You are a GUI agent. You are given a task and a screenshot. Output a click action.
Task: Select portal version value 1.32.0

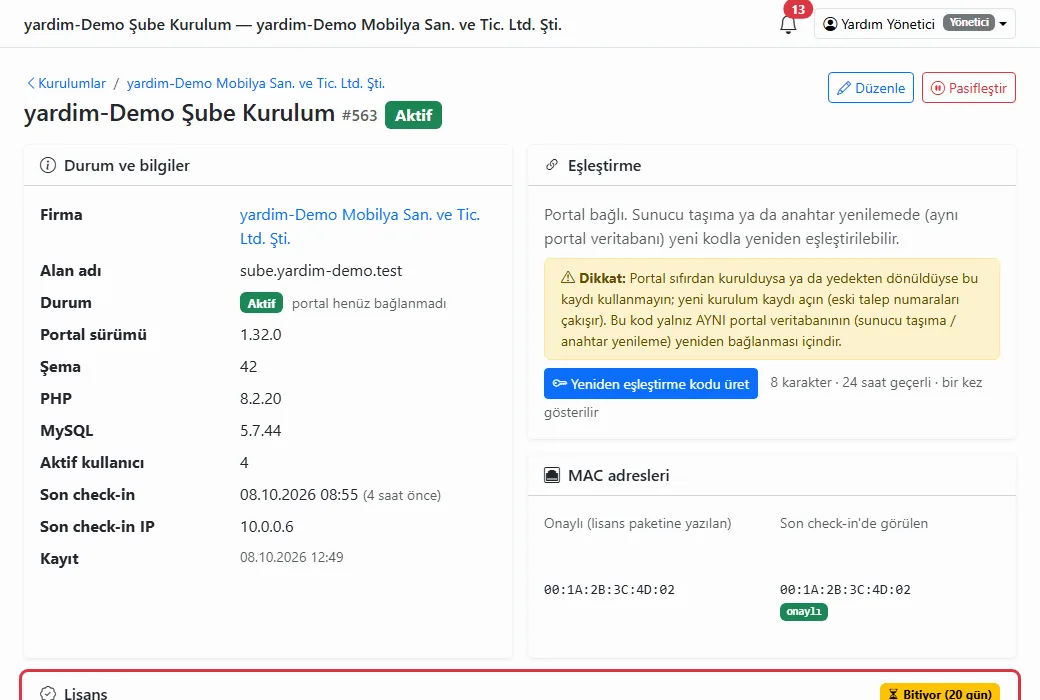point(261,334)
